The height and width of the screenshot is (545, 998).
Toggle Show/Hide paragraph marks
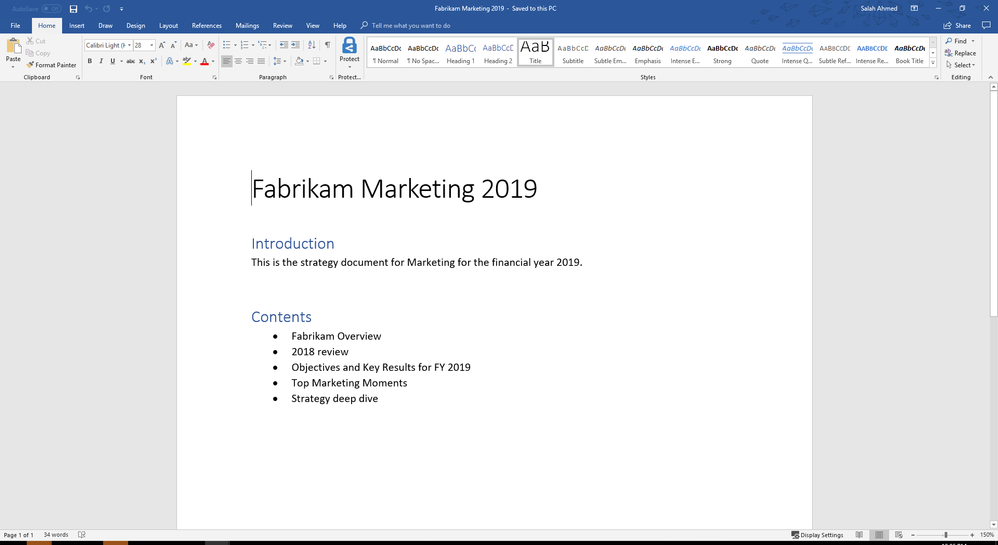coord(327,45)
